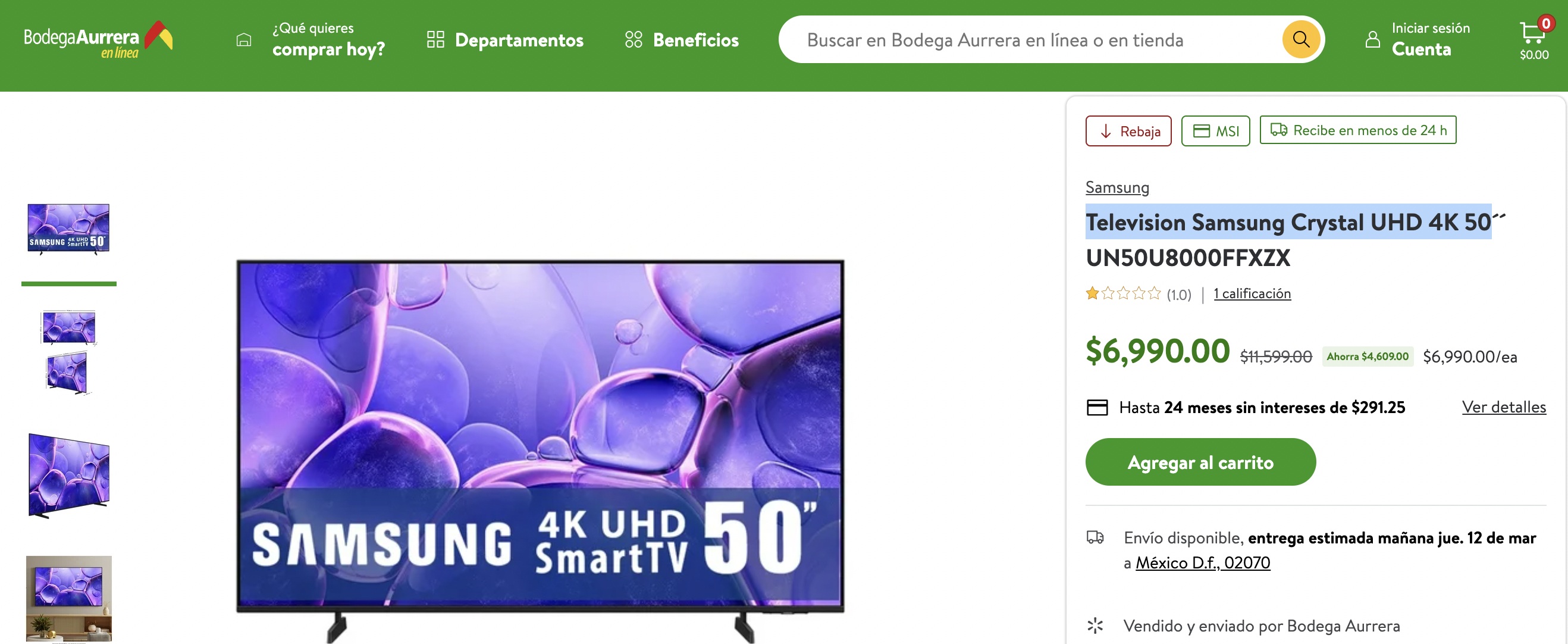Click the credit card icon for installments

tap(1097, 407)
